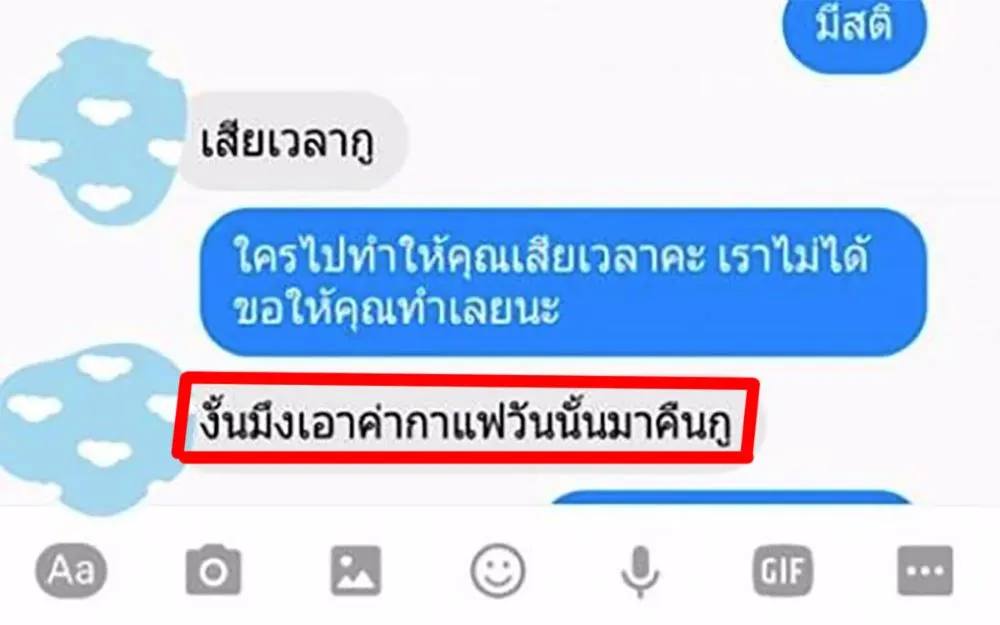This screenshot has height=625, width=1000.
Task: Open the emoji smiley picker
Action: click(498, 570)
